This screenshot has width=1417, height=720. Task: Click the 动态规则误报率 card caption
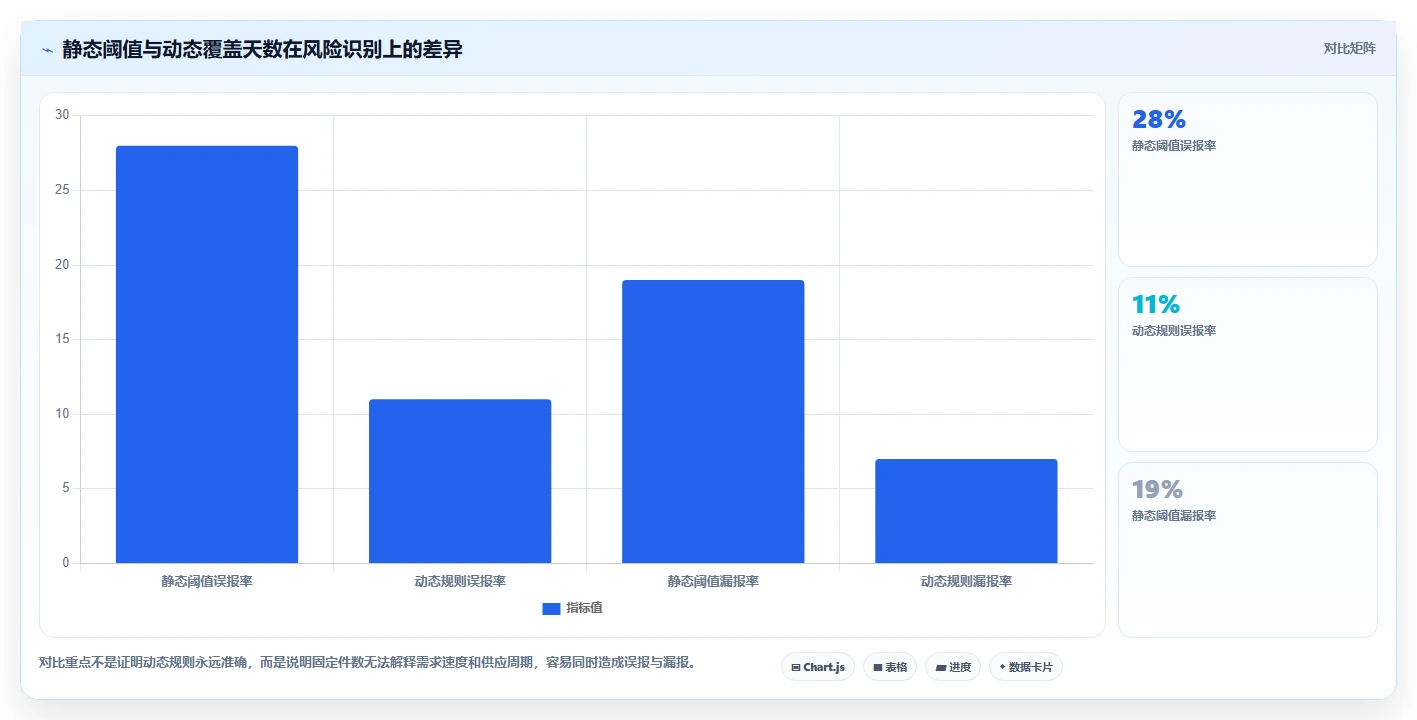tap(1174, 331)
